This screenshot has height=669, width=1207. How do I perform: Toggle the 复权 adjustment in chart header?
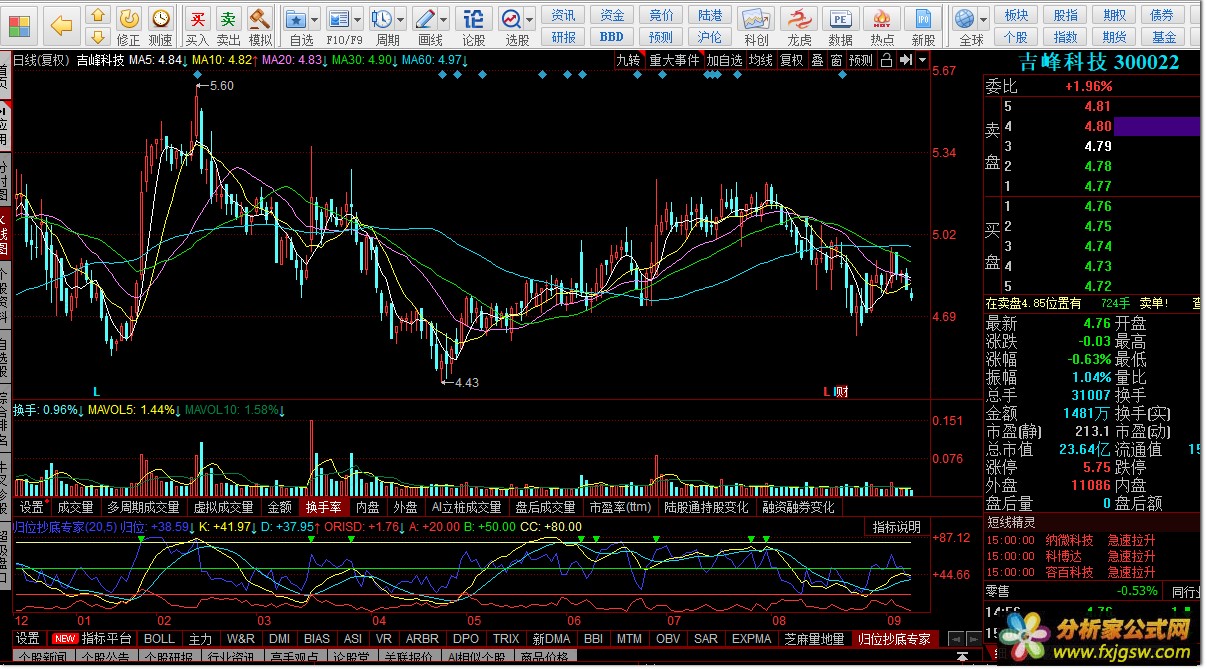pos(792,60)
